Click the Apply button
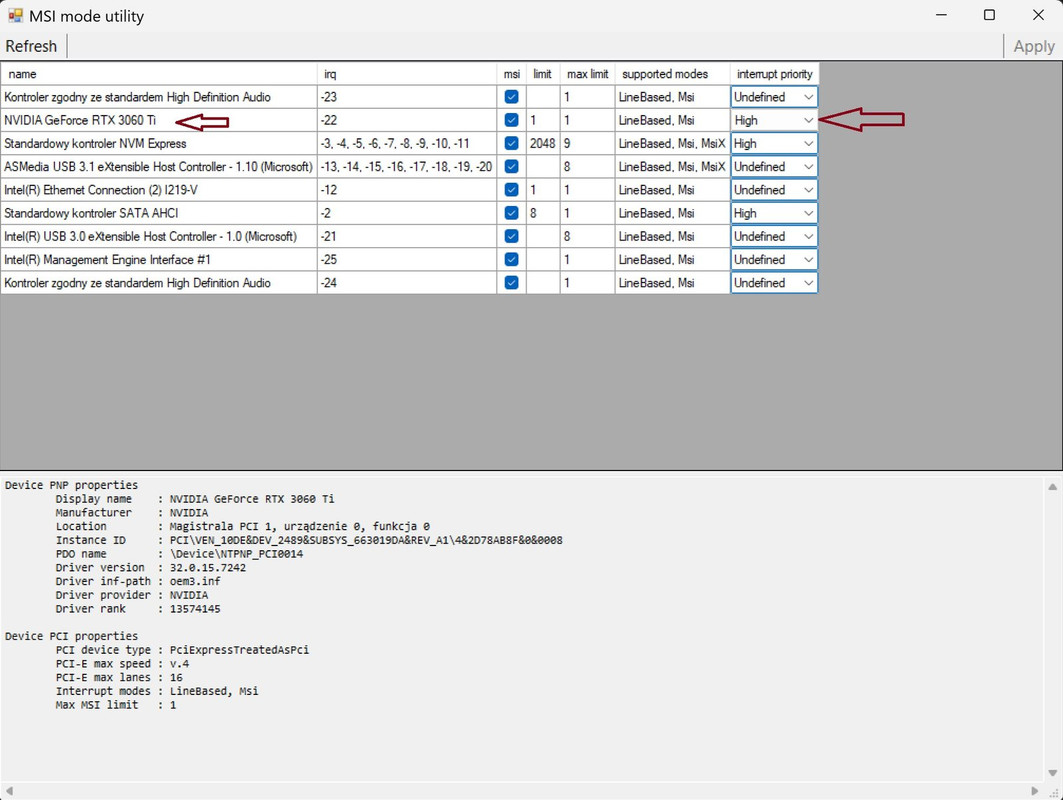 (x=1033, y=46)
